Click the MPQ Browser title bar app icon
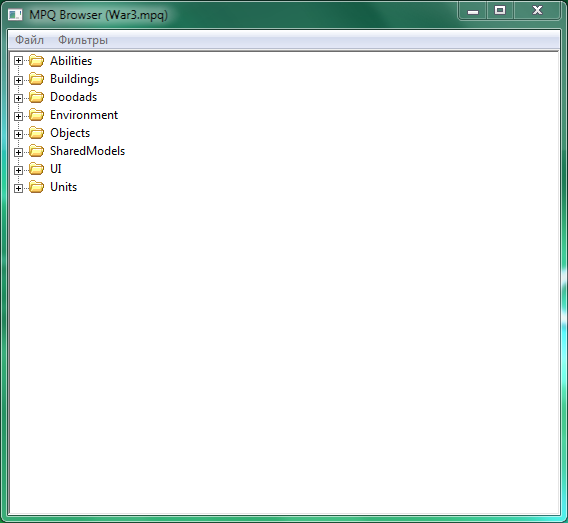568x523 pixels. pyautogui.click(x=15, y=15)
